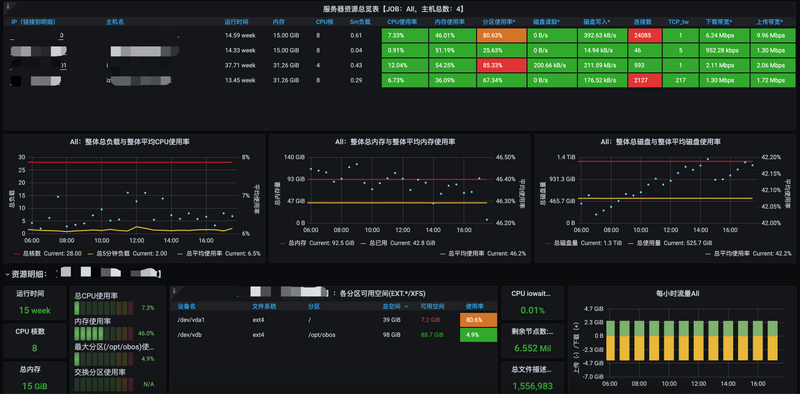
Task: Click the 37.71 week uptime cell
Action: [x=240, y=65]
